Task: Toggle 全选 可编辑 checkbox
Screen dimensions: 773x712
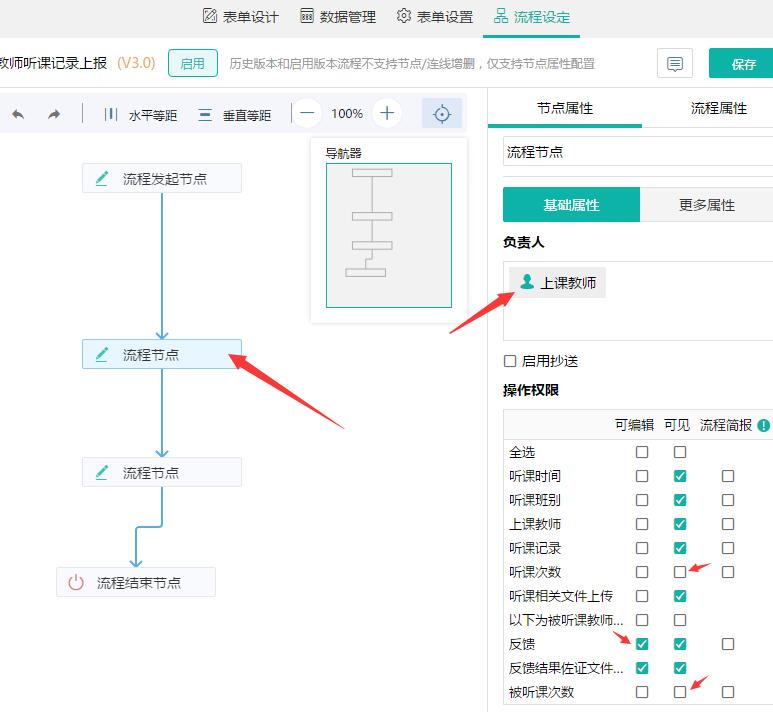Action: [x=642, y=452]
